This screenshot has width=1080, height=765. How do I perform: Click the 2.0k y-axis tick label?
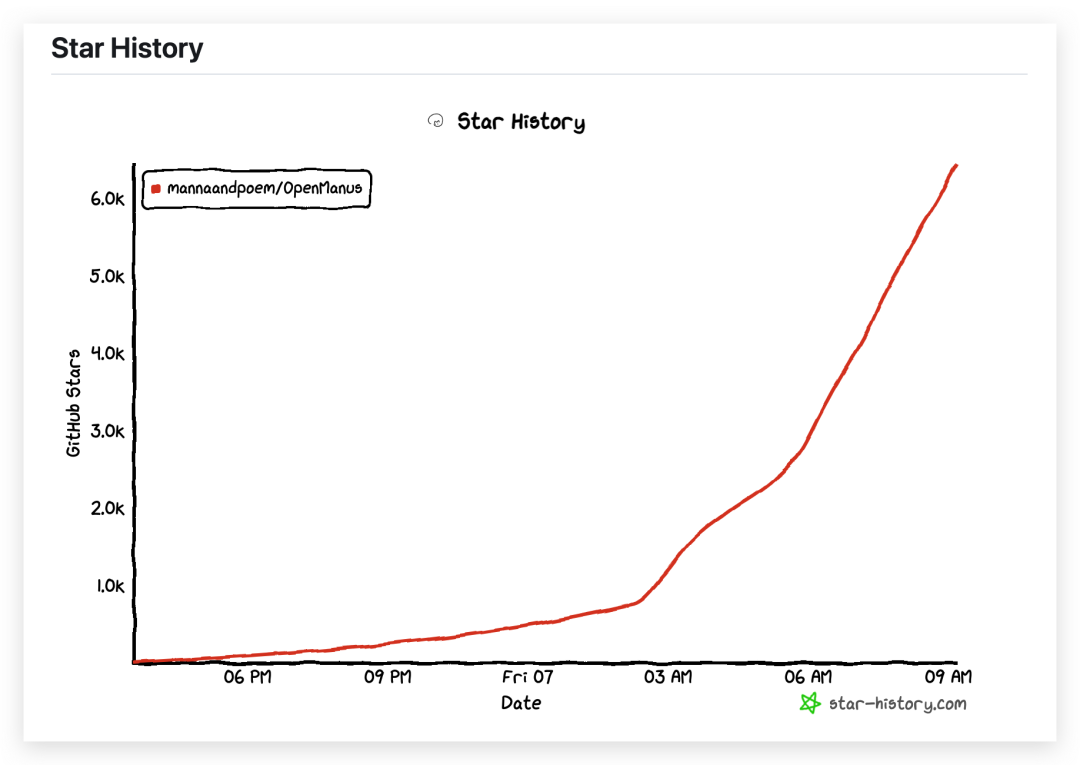coord(107,508)
